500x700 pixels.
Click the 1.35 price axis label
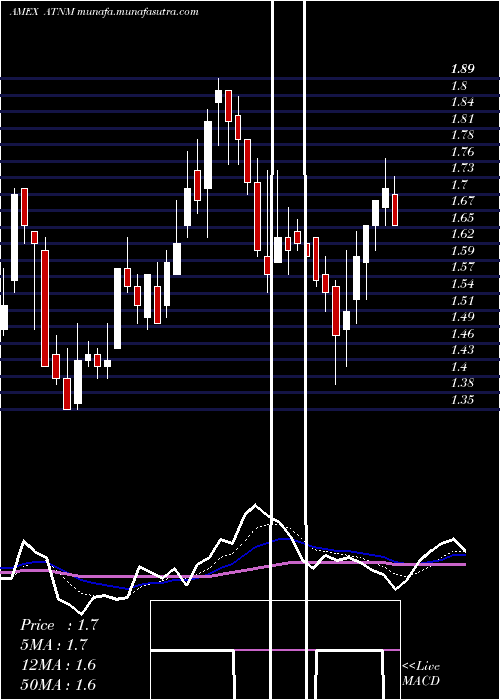[462, 400]
